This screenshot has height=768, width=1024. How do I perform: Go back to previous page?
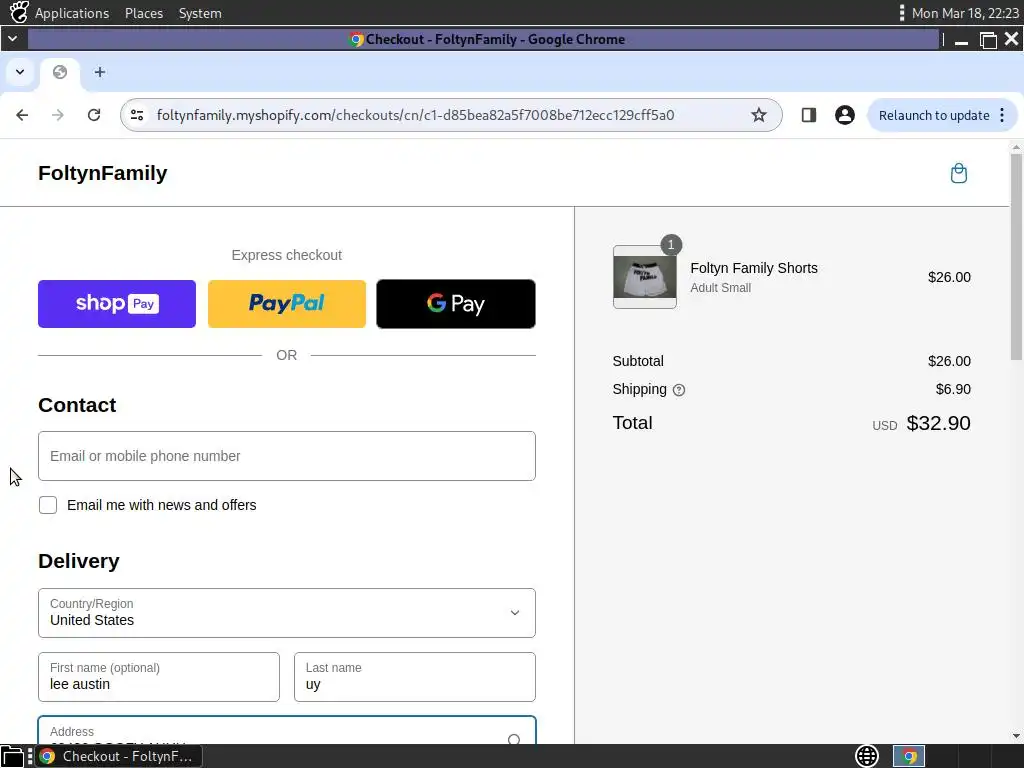pyautogui.click(x=22, y=116)
